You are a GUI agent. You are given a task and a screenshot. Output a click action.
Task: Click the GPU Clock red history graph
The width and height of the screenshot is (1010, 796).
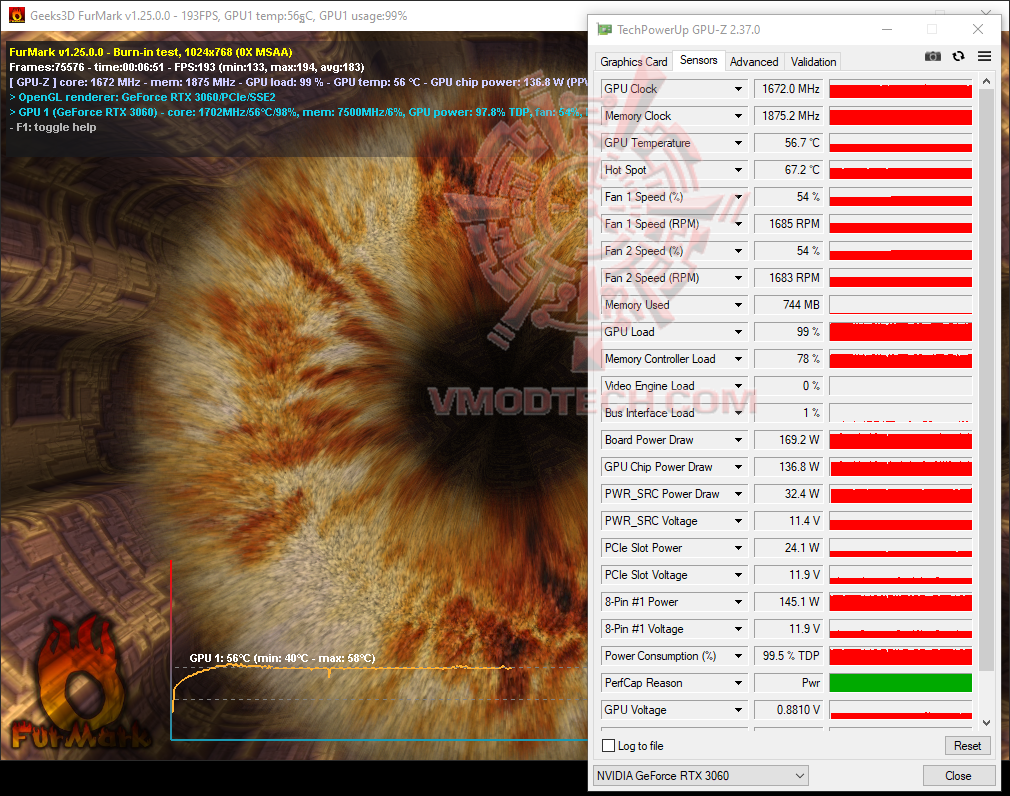[900, 89]
